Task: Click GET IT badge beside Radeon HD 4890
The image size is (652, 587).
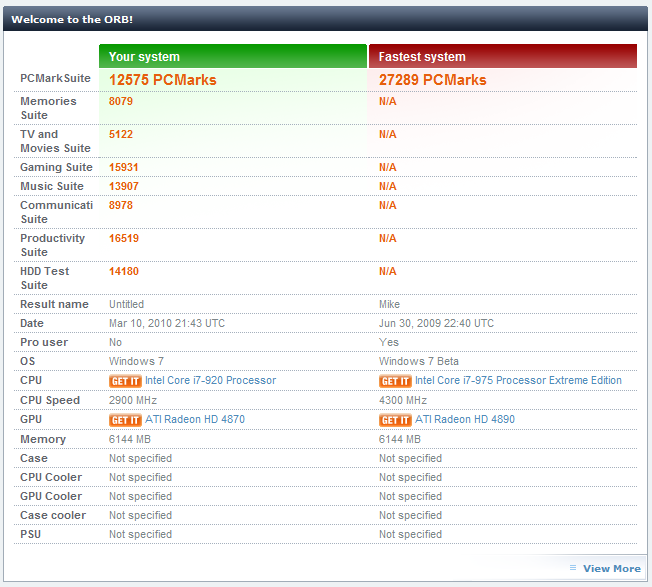Action: click(395, 420)
